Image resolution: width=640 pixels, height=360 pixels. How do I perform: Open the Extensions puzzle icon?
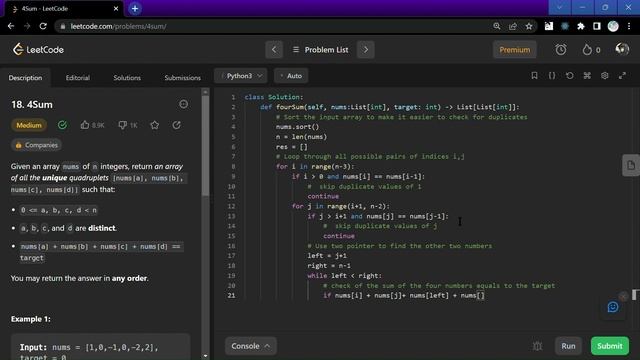click(580, 26)
